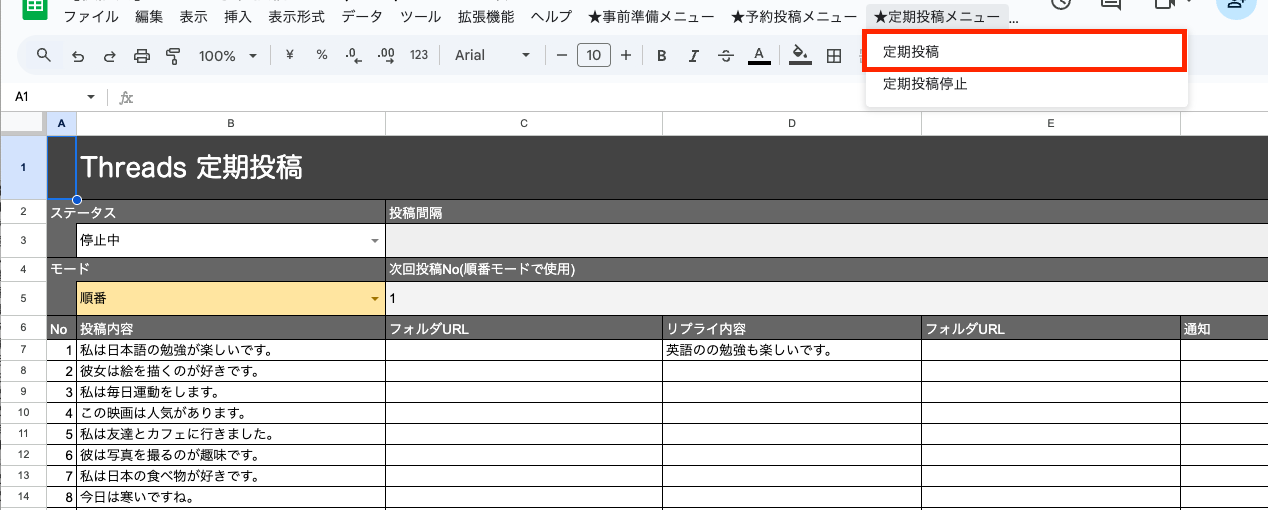
Task: Open the Arial font dropdown
Action: (x=492, y=55)
